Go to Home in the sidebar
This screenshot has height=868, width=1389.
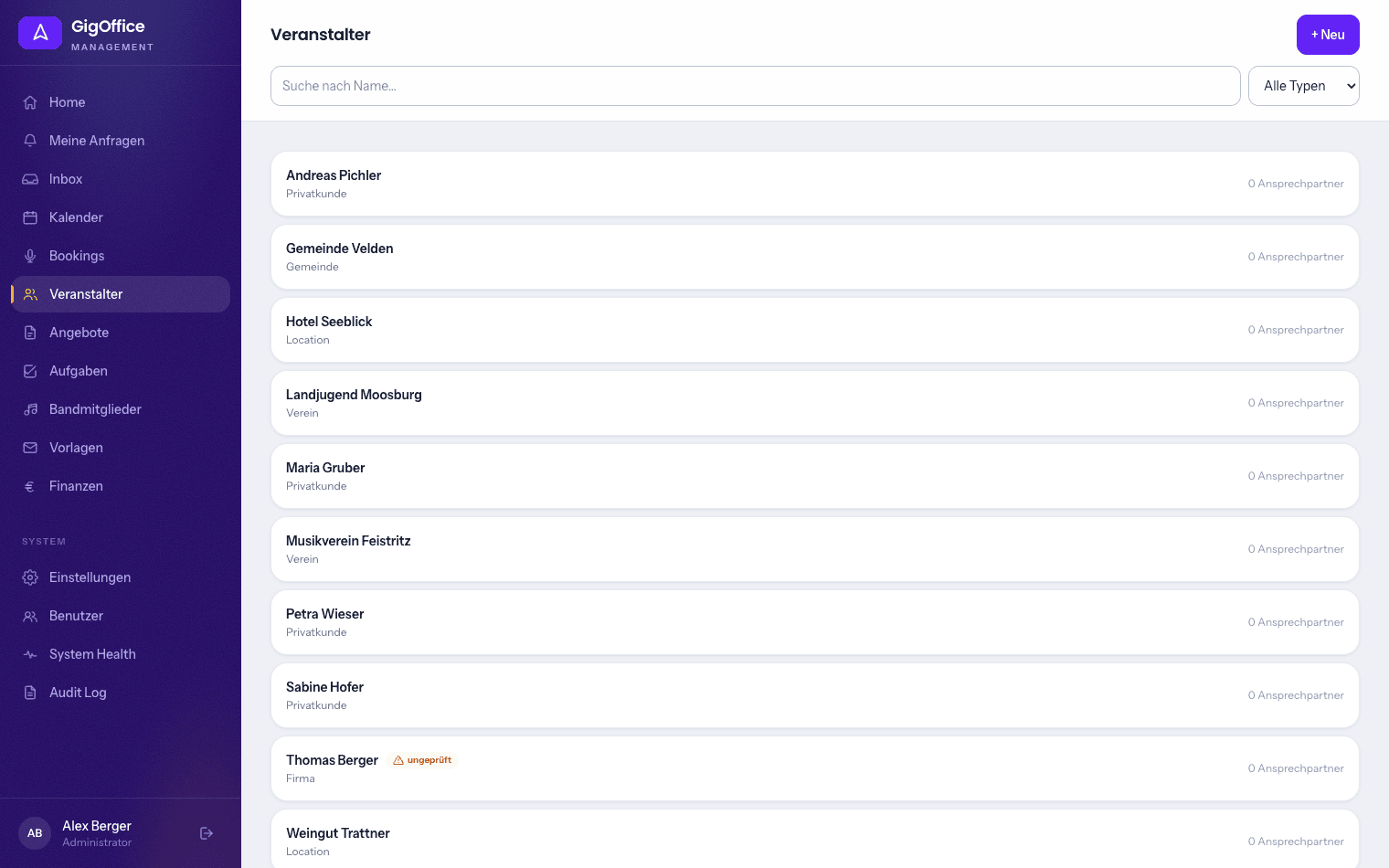click(x=121, y=102)
